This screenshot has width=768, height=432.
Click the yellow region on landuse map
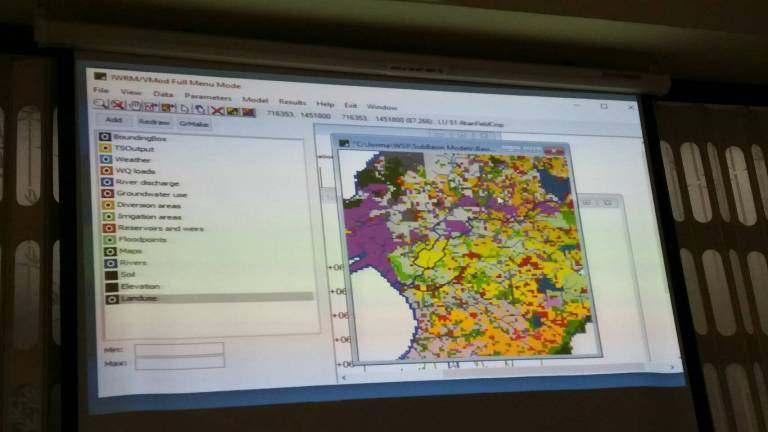coord(430,258)
